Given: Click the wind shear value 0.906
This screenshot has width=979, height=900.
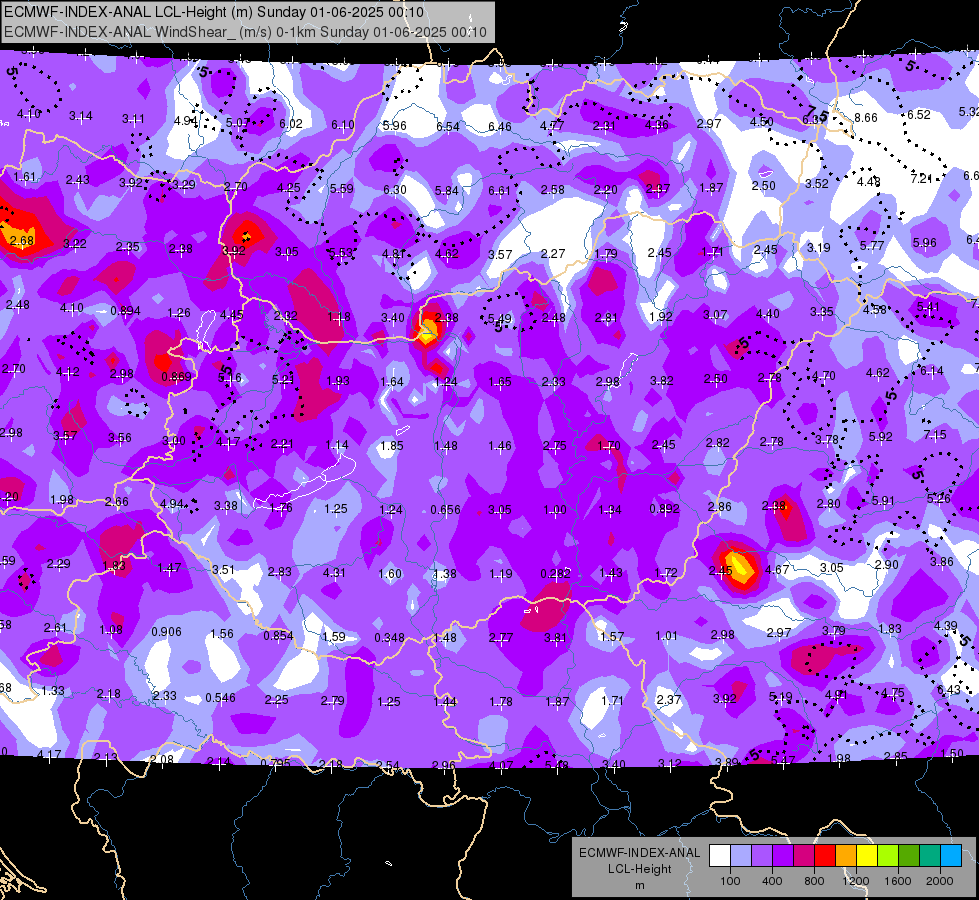Looking at the screenshot, I should click(x=166, y=631).
